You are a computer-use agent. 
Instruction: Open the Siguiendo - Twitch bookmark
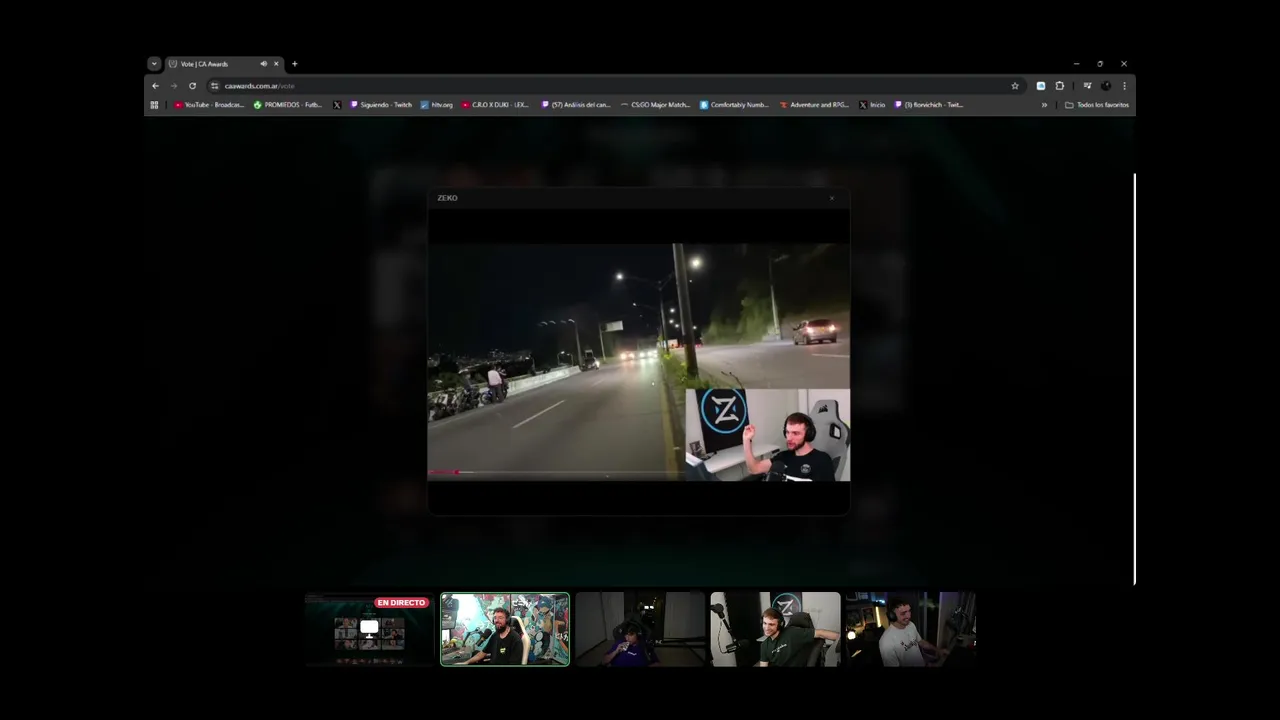coord(381,105)
